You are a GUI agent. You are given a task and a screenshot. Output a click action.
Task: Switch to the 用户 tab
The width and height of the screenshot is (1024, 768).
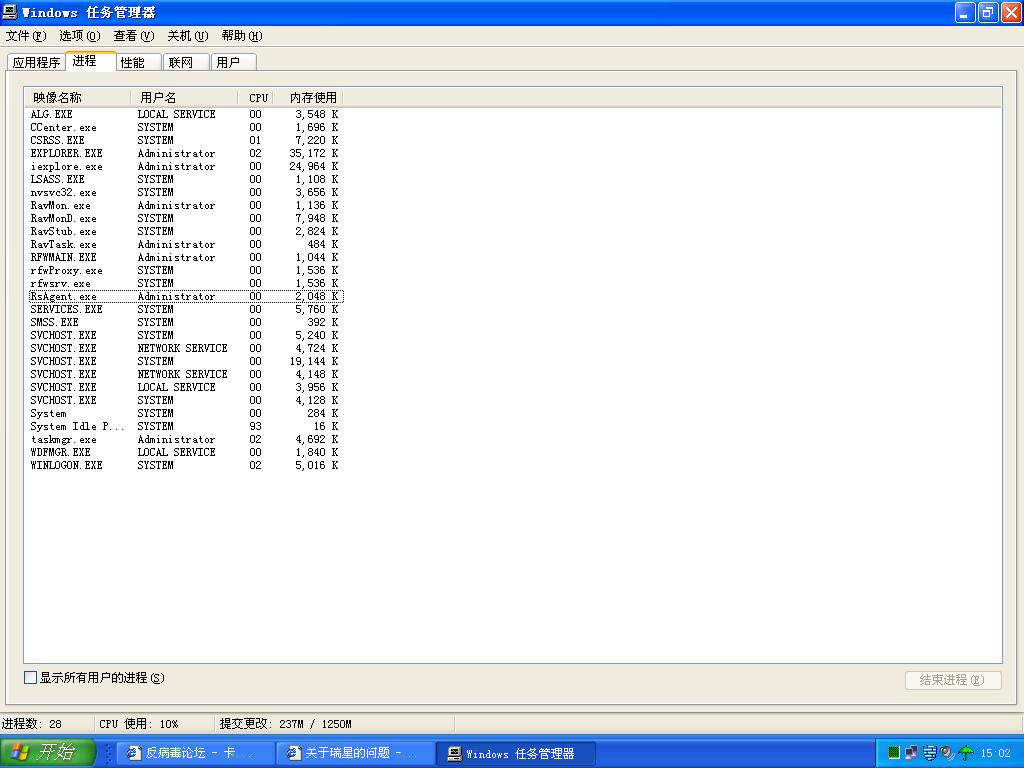234,62
